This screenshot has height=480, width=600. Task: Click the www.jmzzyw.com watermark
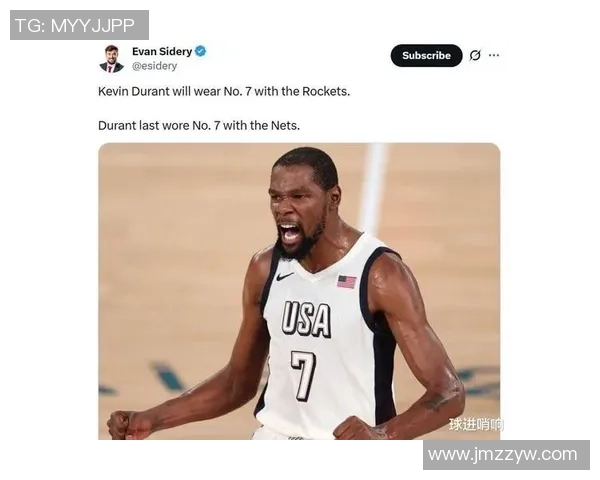tap(506, 455)
